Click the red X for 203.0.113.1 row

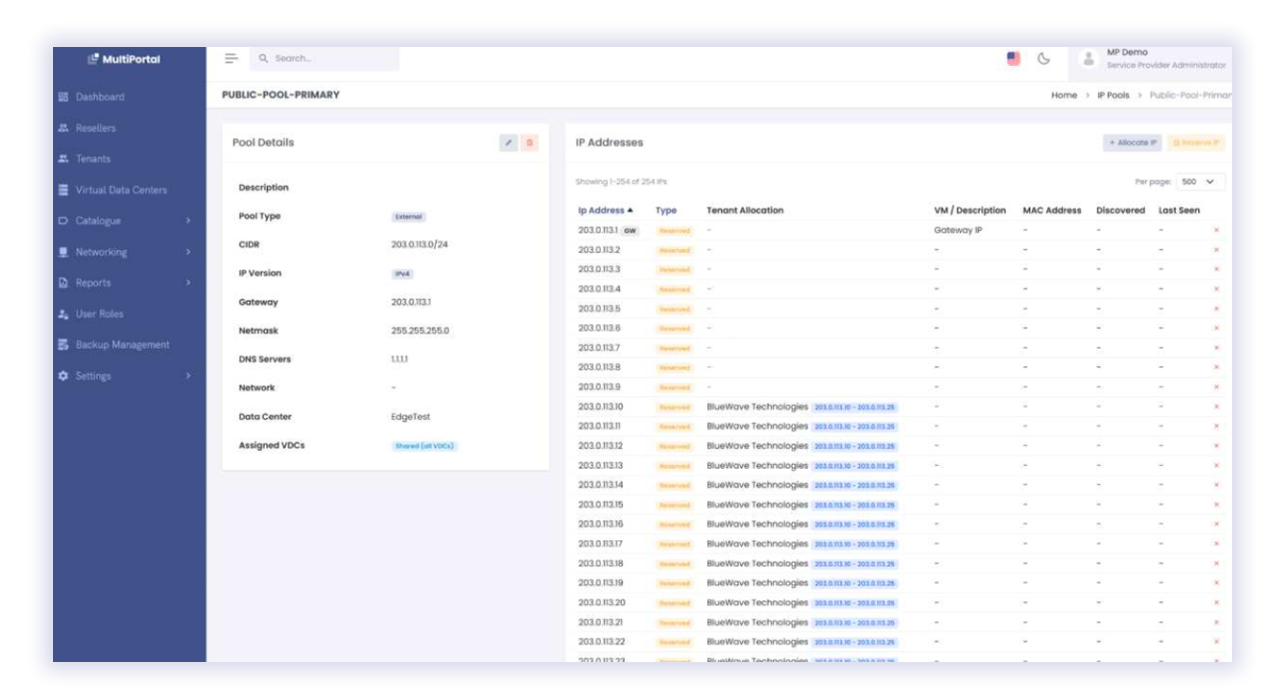(x=1216, y=231)
